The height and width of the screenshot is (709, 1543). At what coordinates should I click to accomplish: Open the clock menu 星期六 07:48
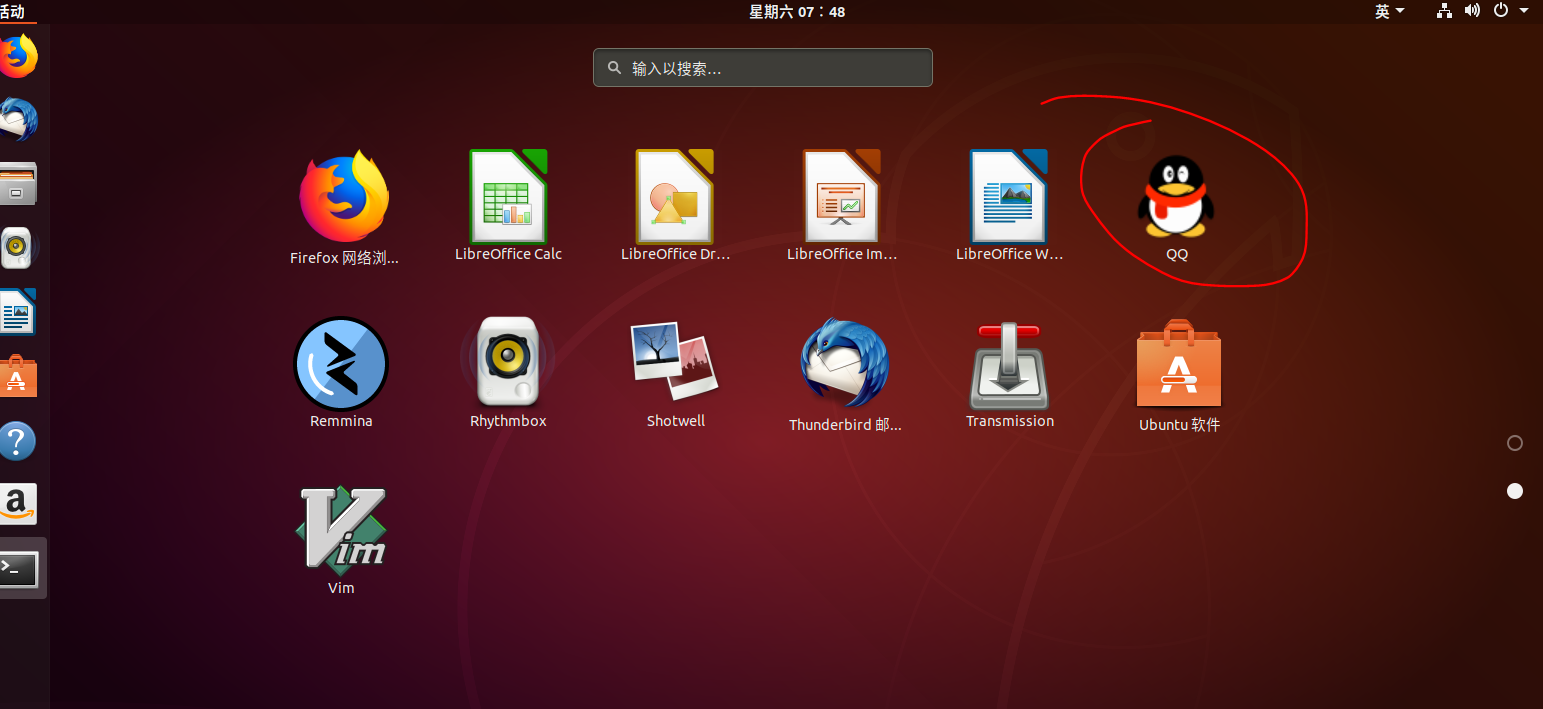click(797, 11)
